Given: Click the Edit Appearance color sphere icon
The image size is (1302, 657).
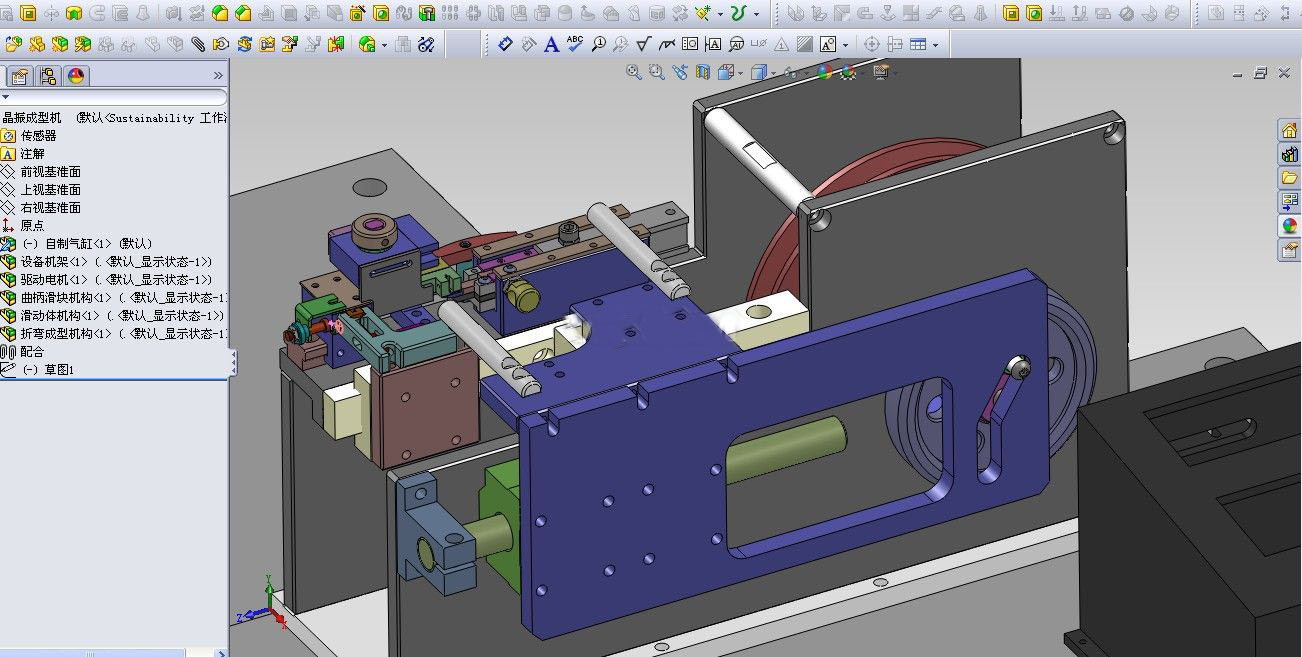Looking at the screenshot, I should click(x=824, y=72).
